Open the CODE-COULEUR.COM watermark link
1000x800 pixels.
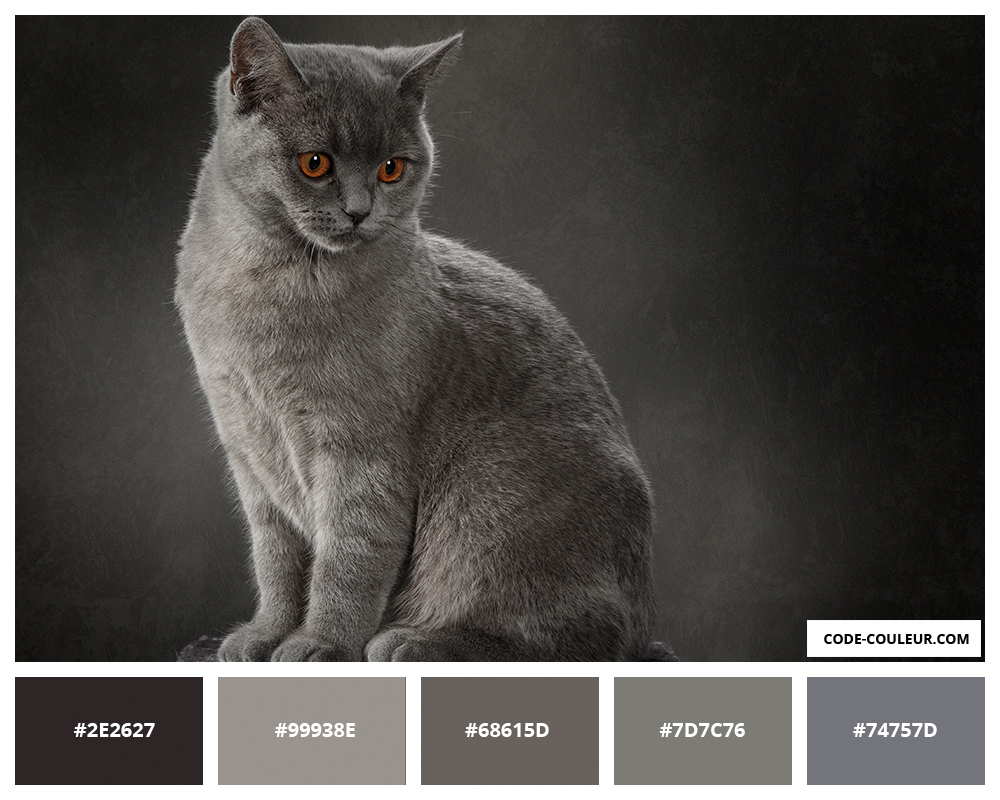tap(893, 639)
